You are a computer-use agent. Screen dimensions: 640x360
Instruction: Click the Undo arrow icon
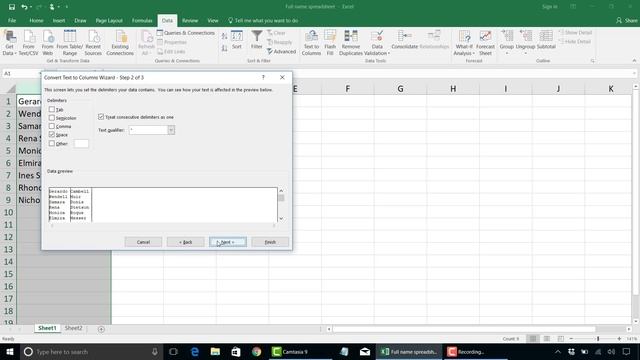tap(24, 7)
